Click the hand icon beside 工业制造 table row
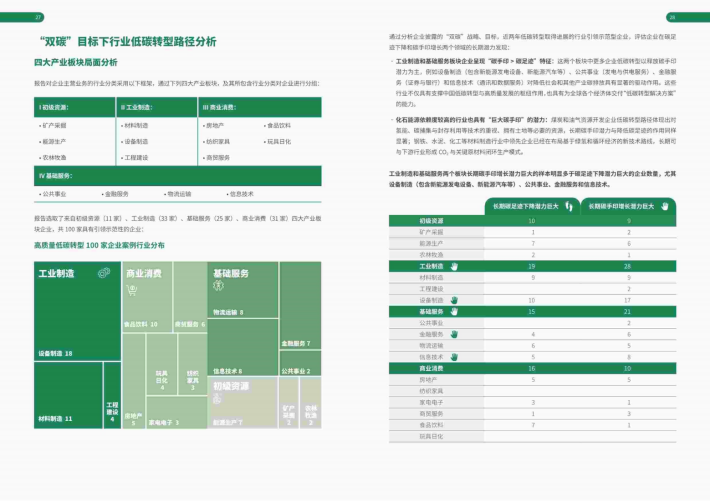Screen dimensions: 710x501 452,267
